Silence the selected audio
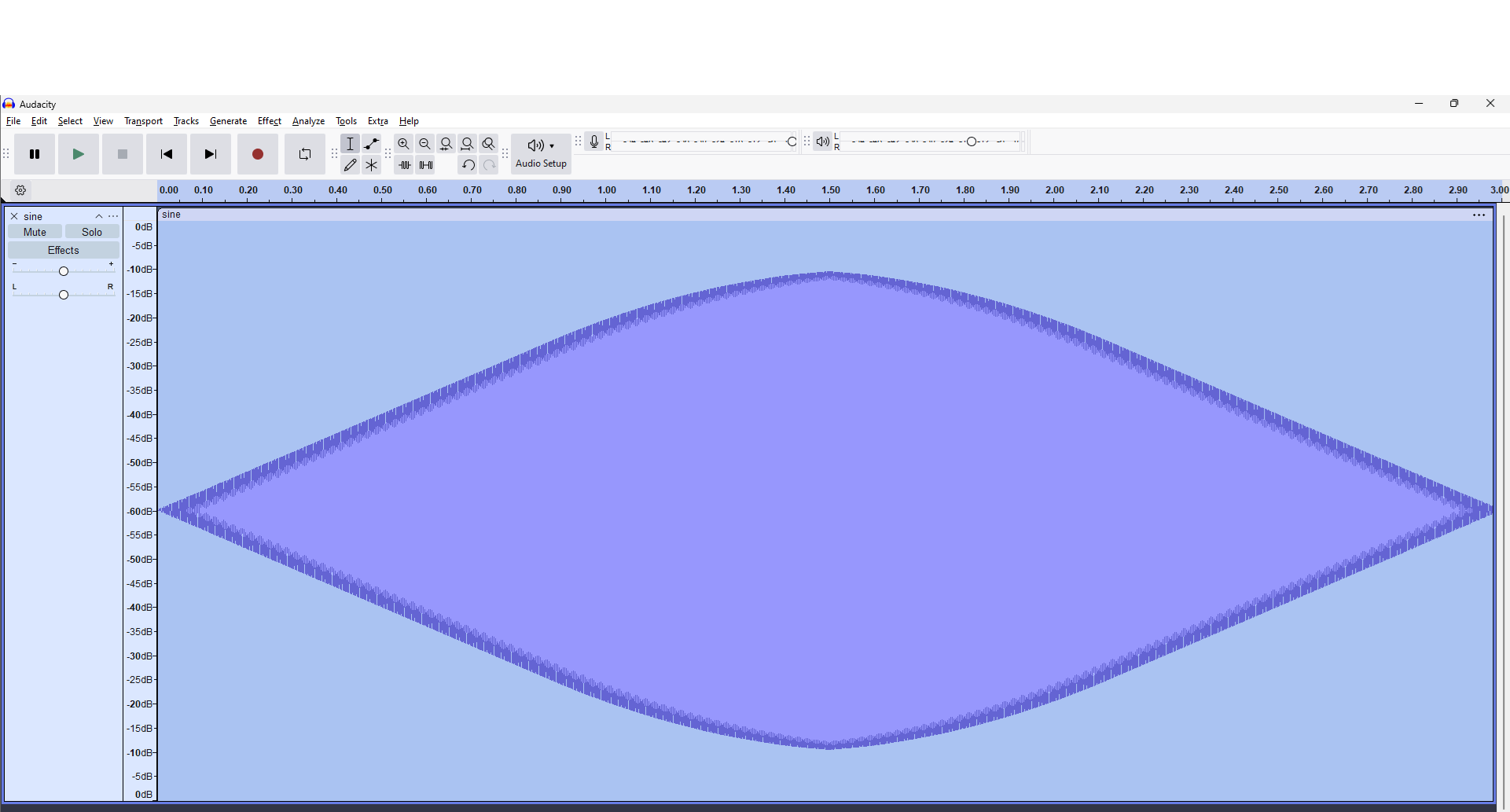 pyautogui.click(x=425, y=165)
